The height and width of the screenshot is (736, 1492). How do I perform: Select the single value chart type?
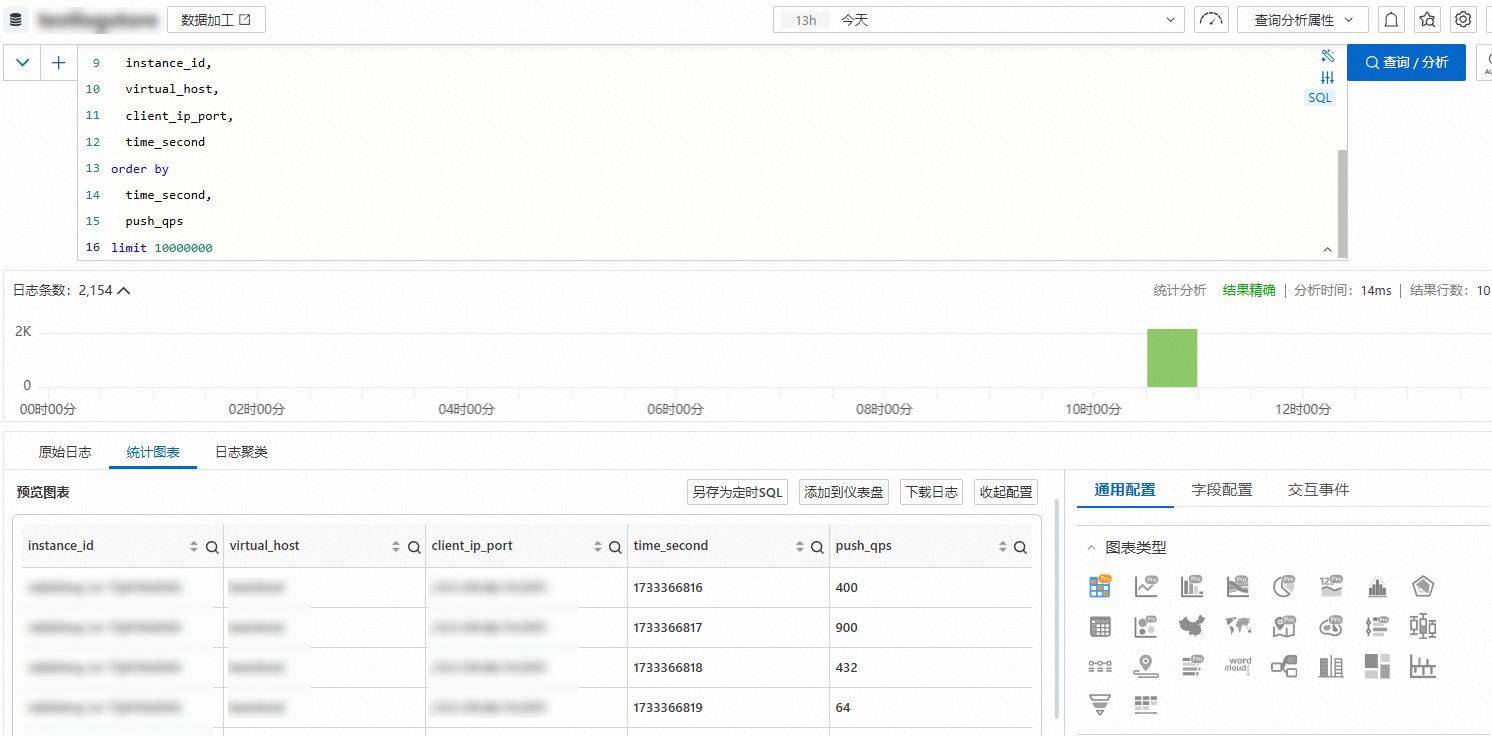[x=1331, y=587]
